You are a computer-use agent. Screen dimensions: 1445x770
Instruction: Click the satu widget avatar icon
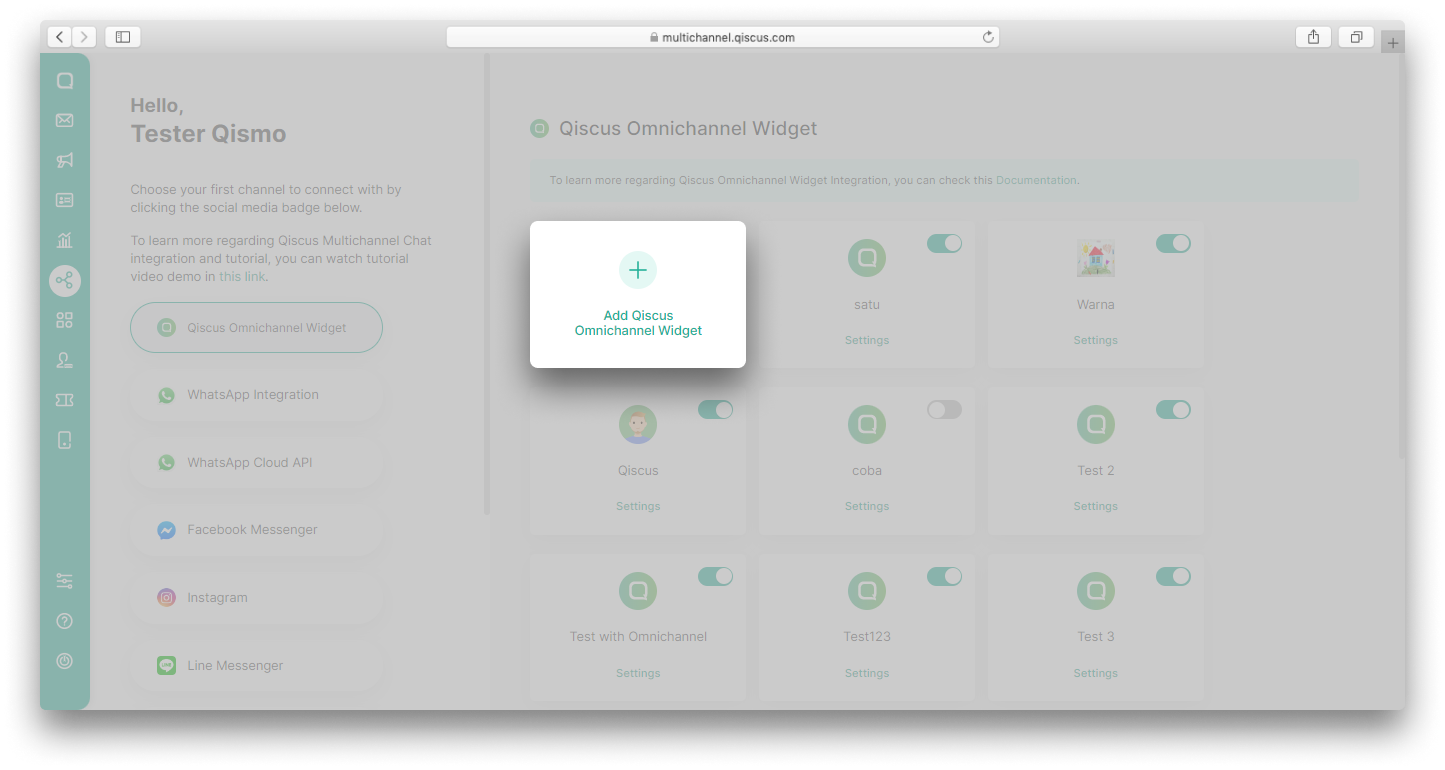(867, 258)
